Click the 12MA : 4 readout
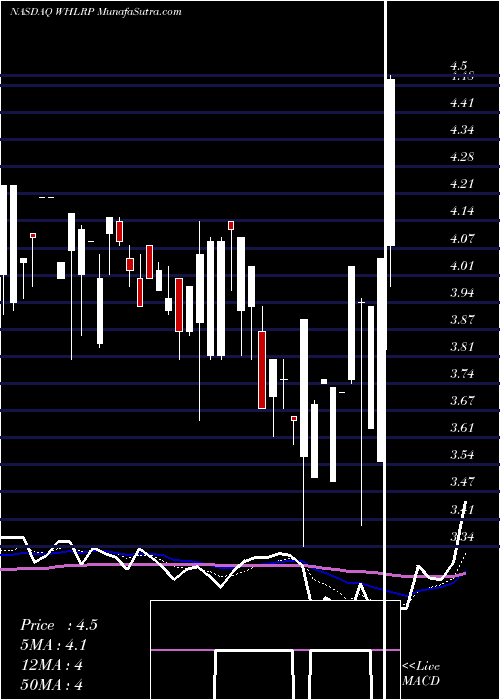This screenshot has width=500, height=700. coord(51,665)
